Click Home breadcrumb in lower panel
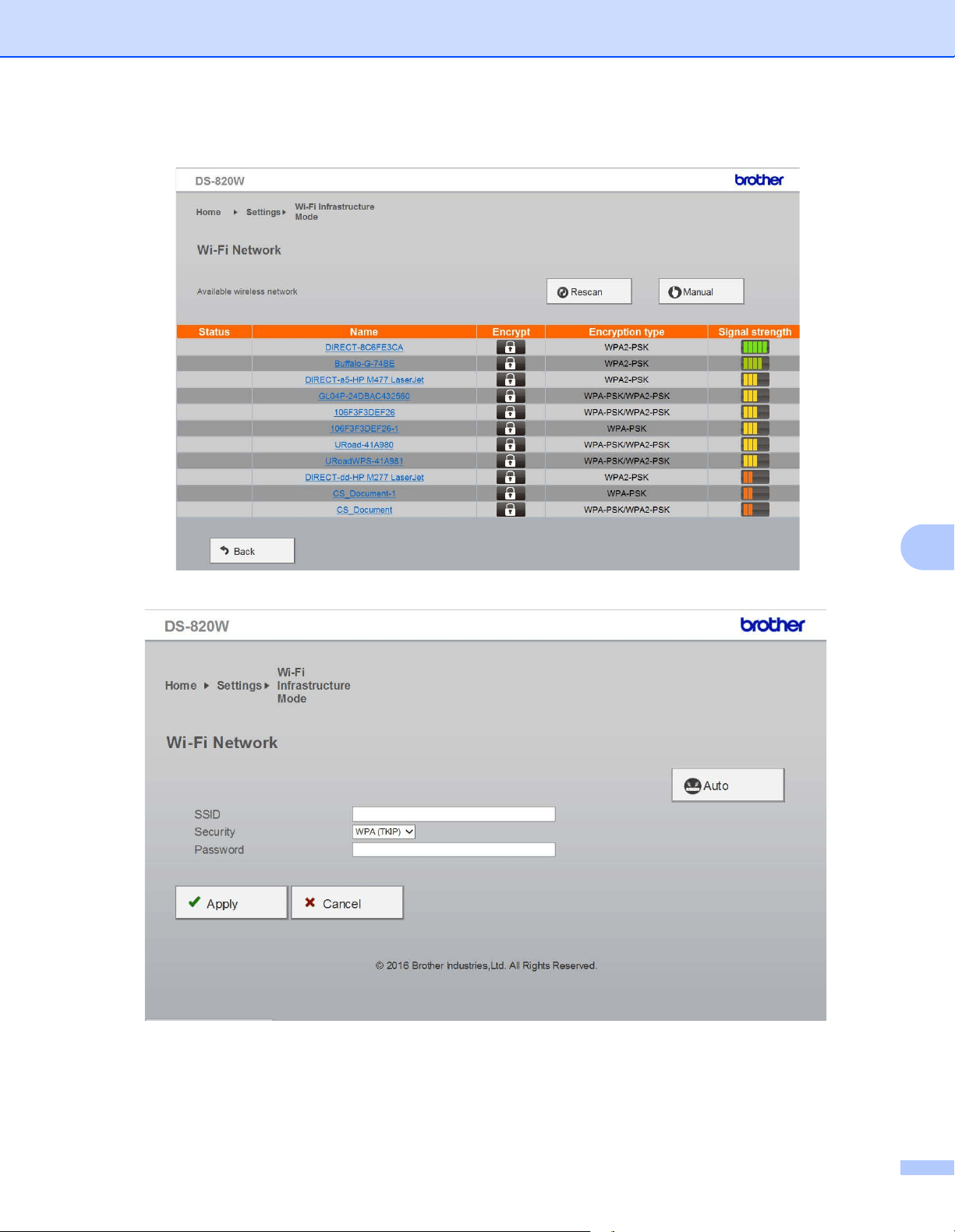This screenshot has height=1232, width=955. (181, 686)
